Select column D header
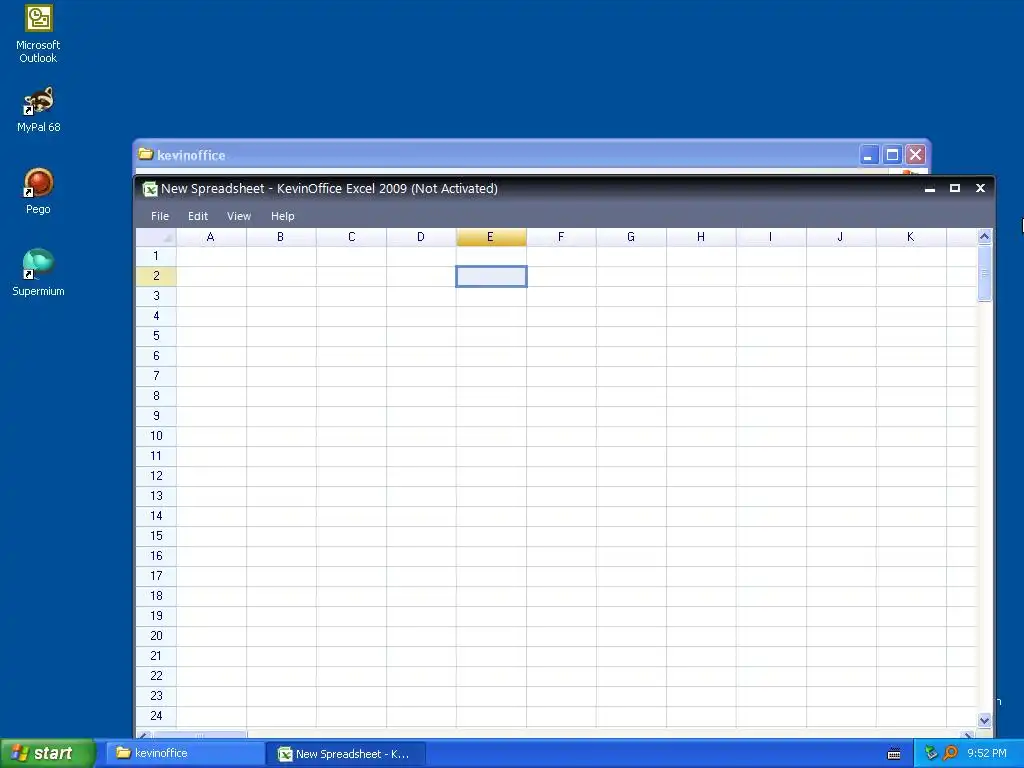This screenshot has width=1024, height=768. pyautogui.click(x=421, y=237)
